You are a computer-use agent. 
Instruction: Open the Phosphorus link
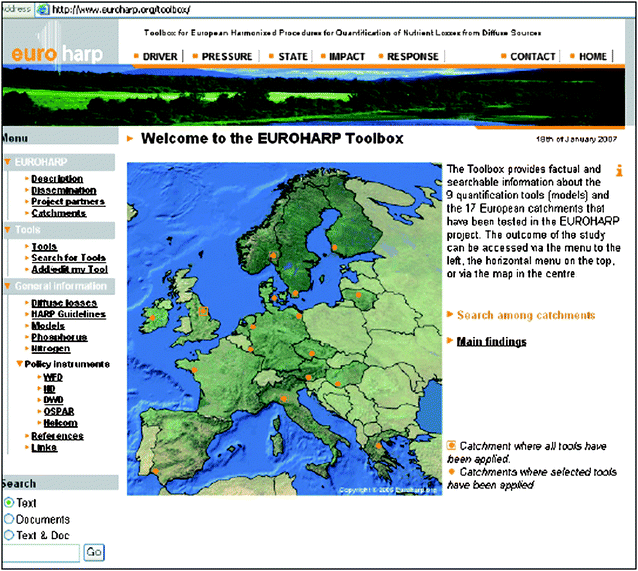click(x=59, y=337)
